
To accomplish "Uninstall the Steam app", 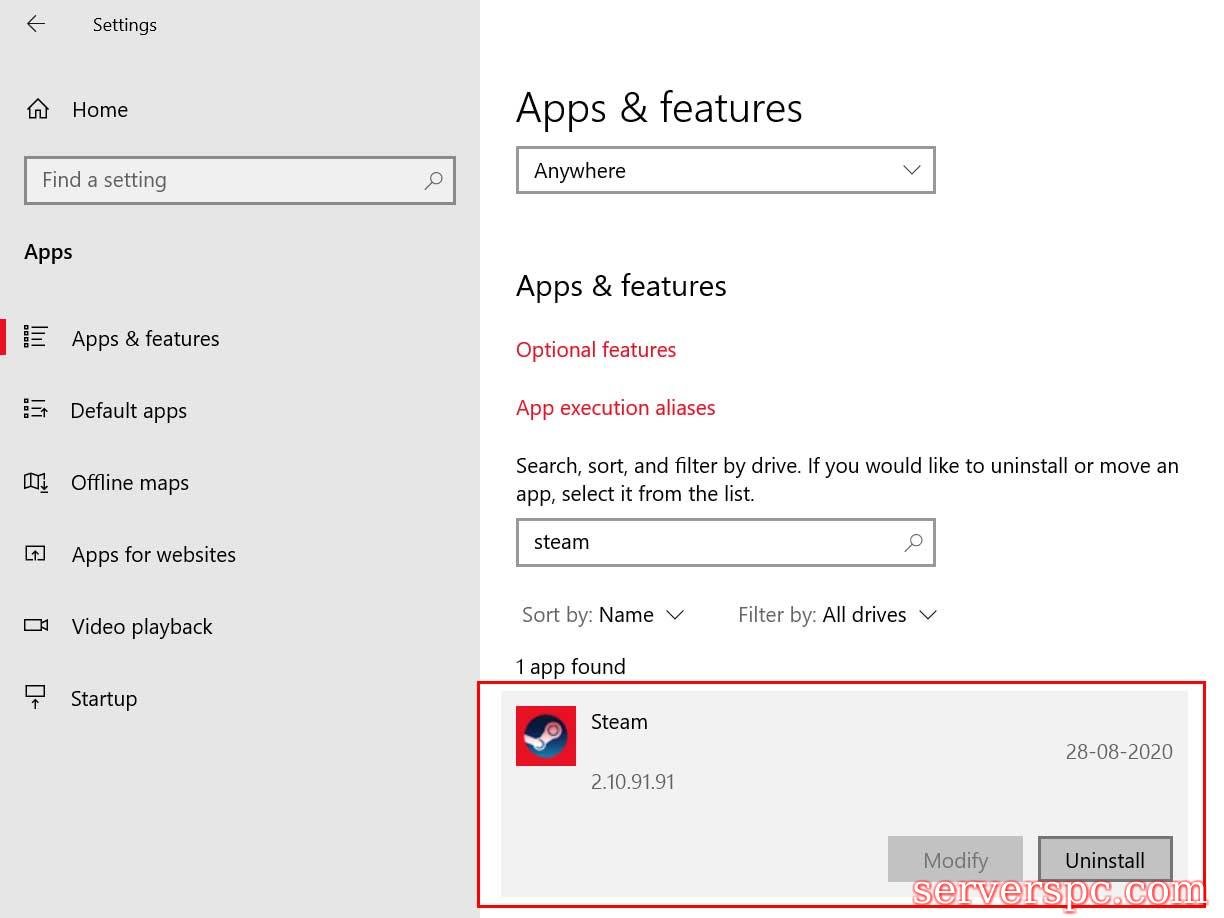I will point(1104,860).
